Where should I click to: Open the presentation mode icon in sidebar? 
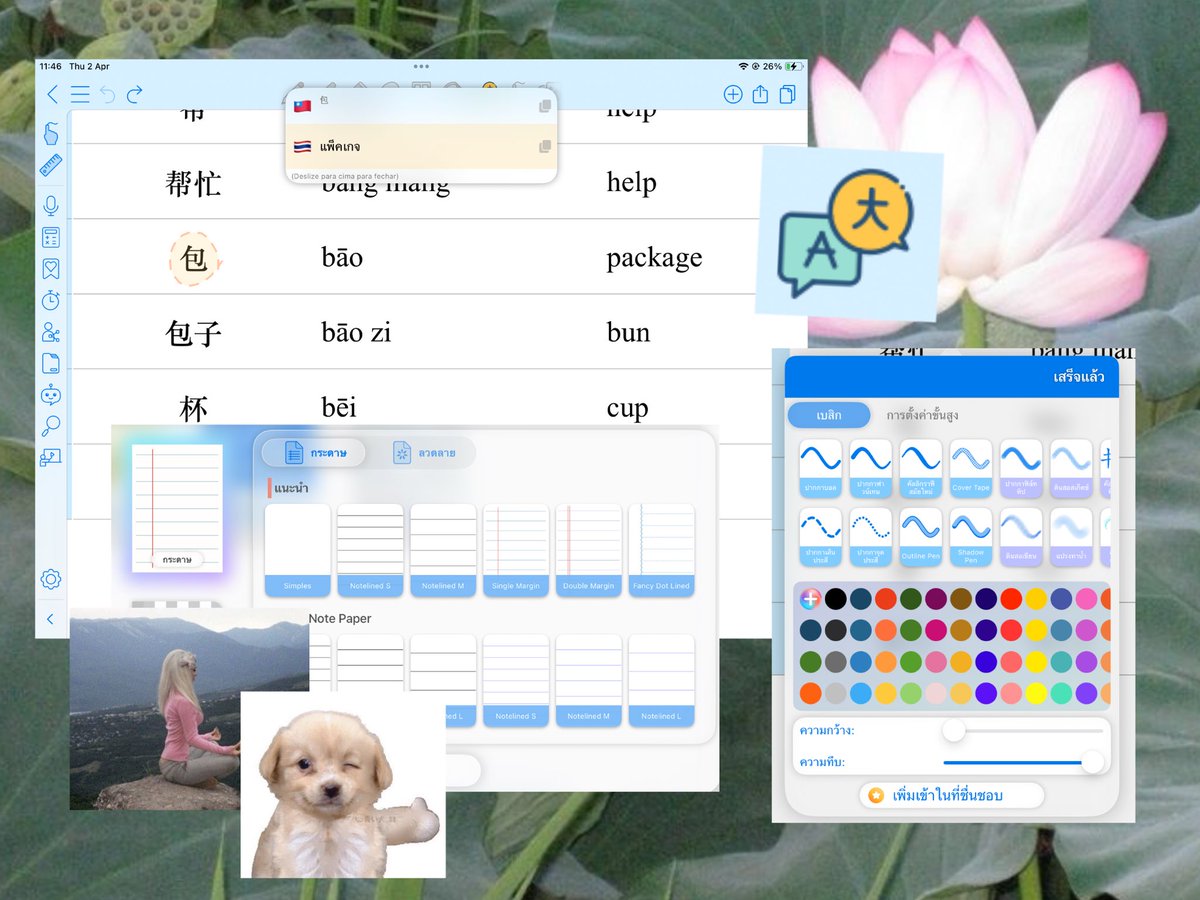click(51, 457)
